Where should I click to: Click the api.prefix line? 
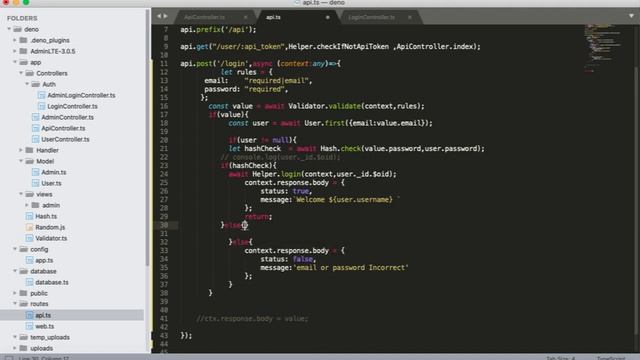218,29
